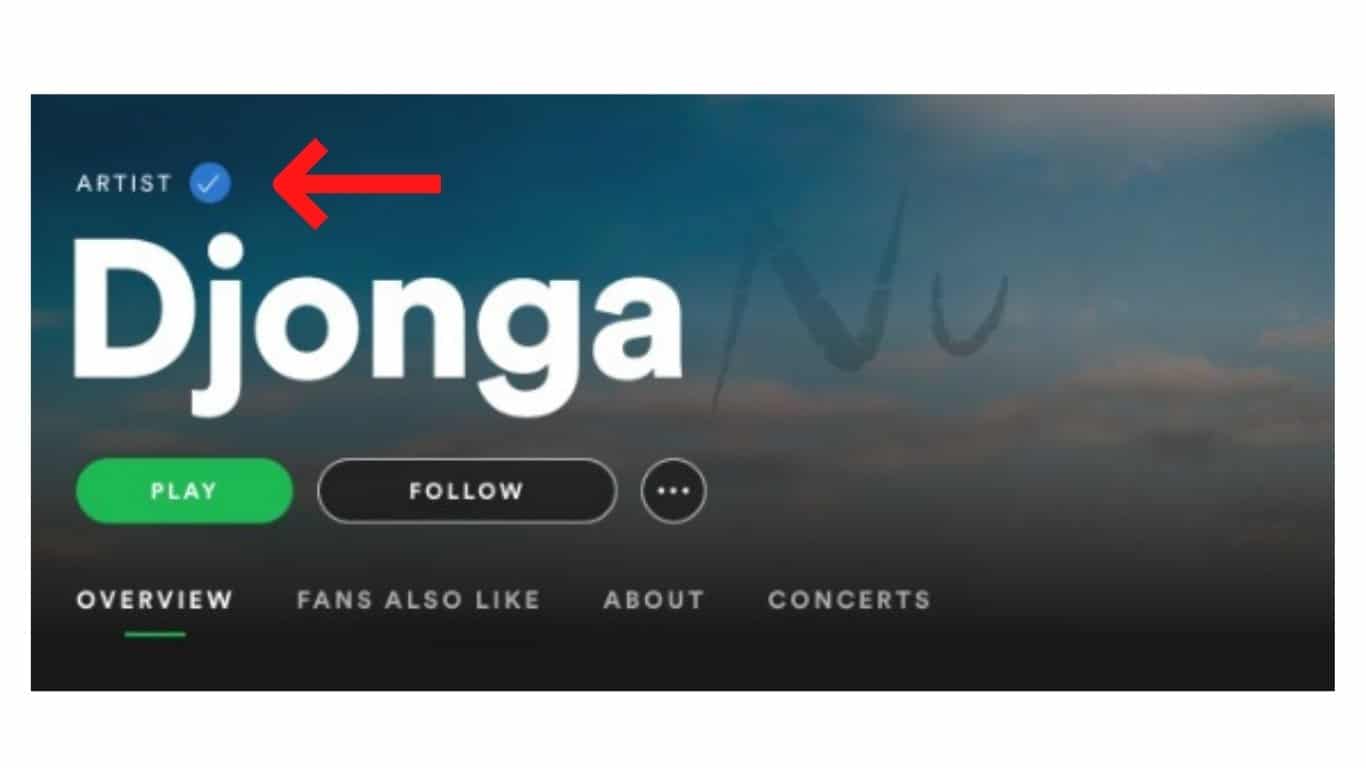Go to the Concerts tab
This screenshot has height=768, width=1366.
click(849, 600)
